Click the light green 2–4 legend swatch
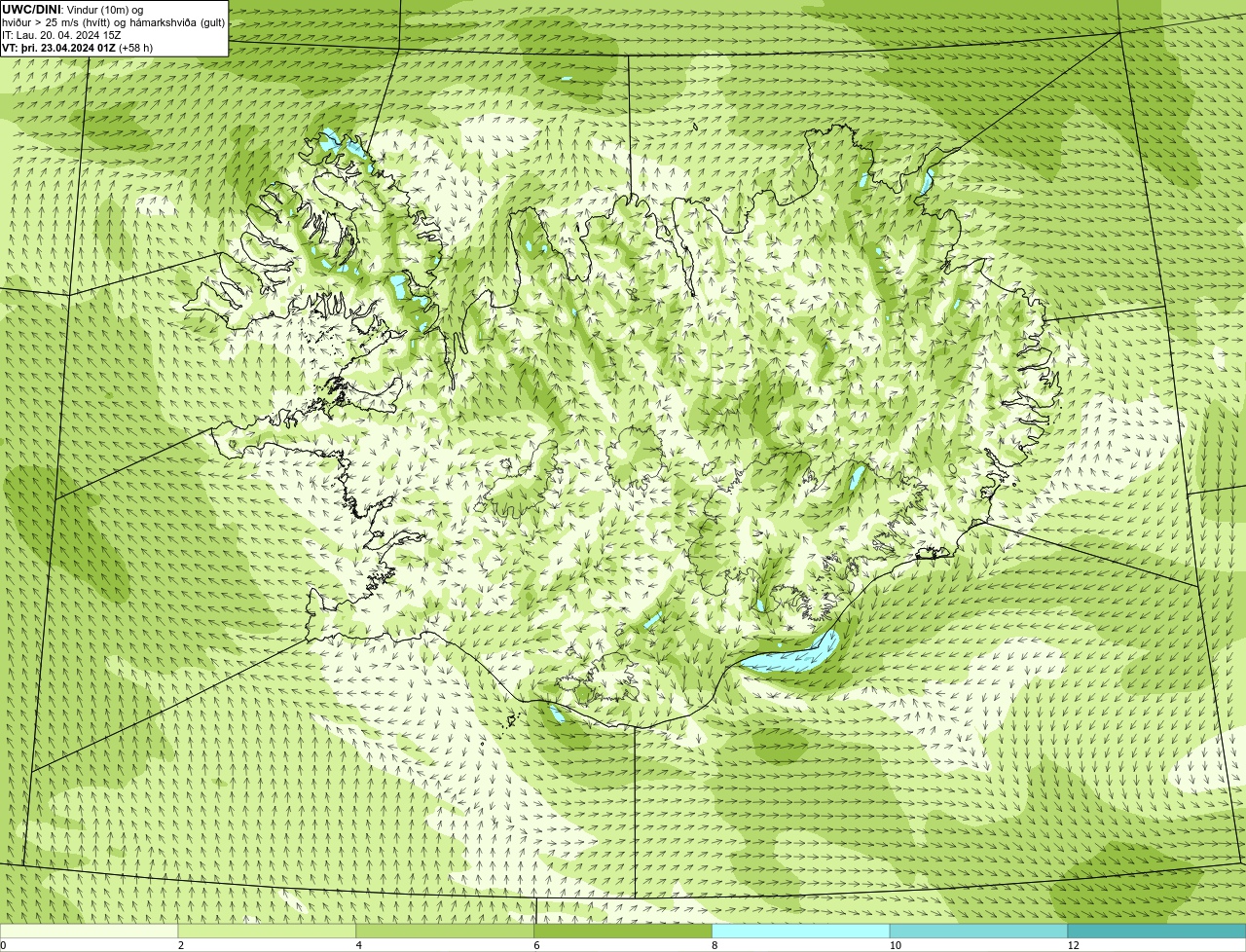This screenshot has width=1246, height=952. coord(267,931)
